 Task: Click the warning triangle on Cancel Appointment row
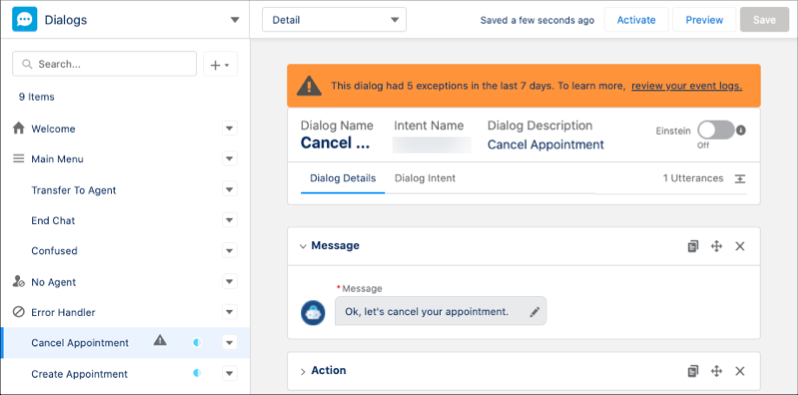[x=160, y=340]
